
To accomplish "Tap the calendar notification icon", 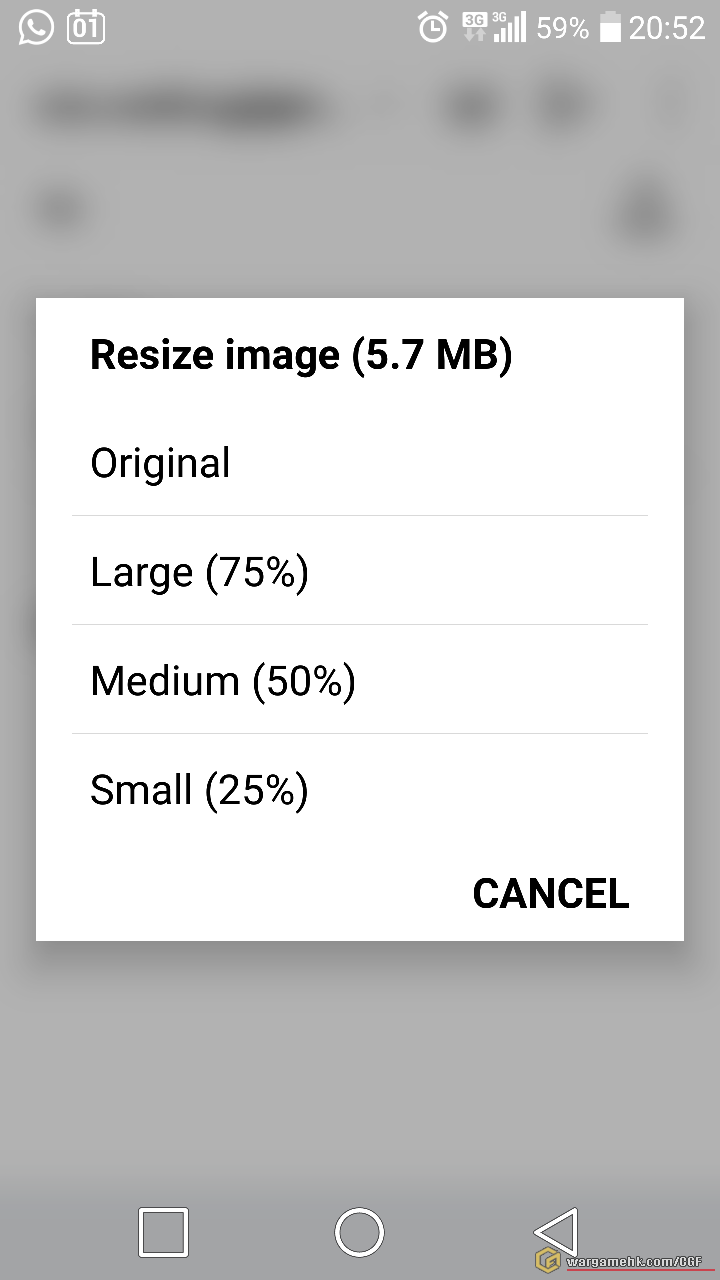I will point(86,27).
